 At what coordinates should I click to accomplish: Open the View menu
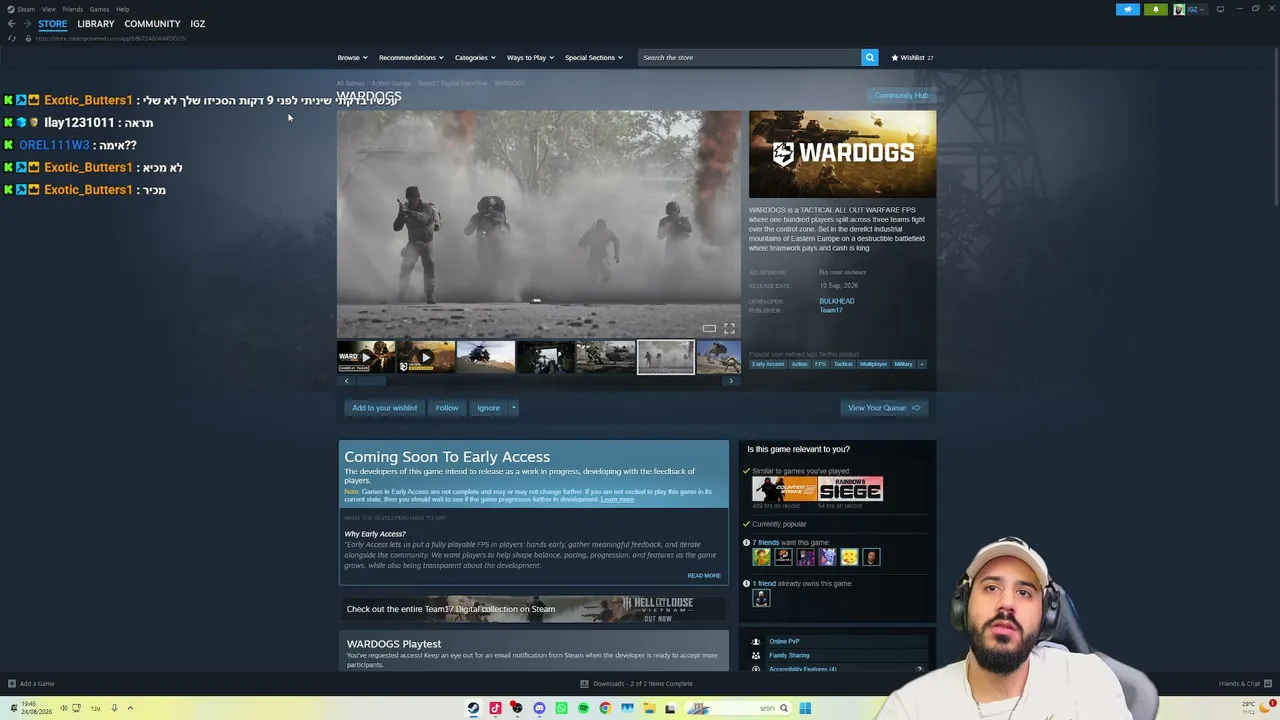49,9
